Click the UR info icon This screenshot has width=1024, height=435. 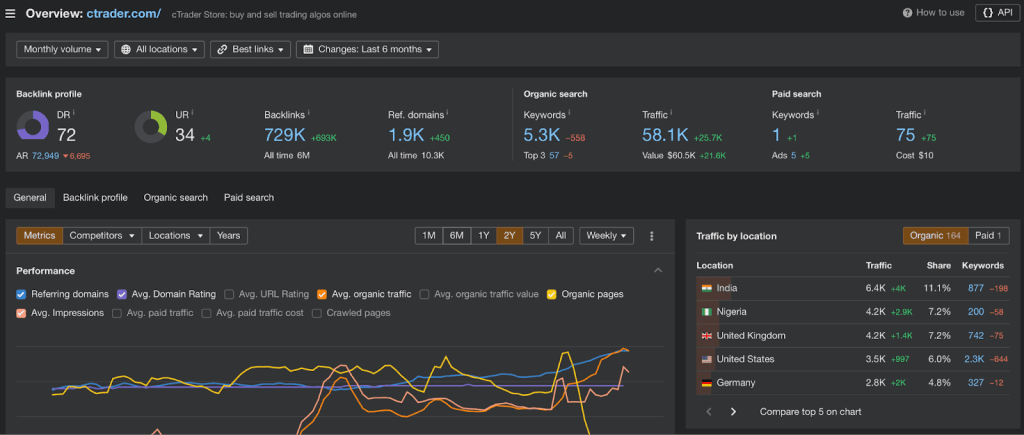coord(193,113)
